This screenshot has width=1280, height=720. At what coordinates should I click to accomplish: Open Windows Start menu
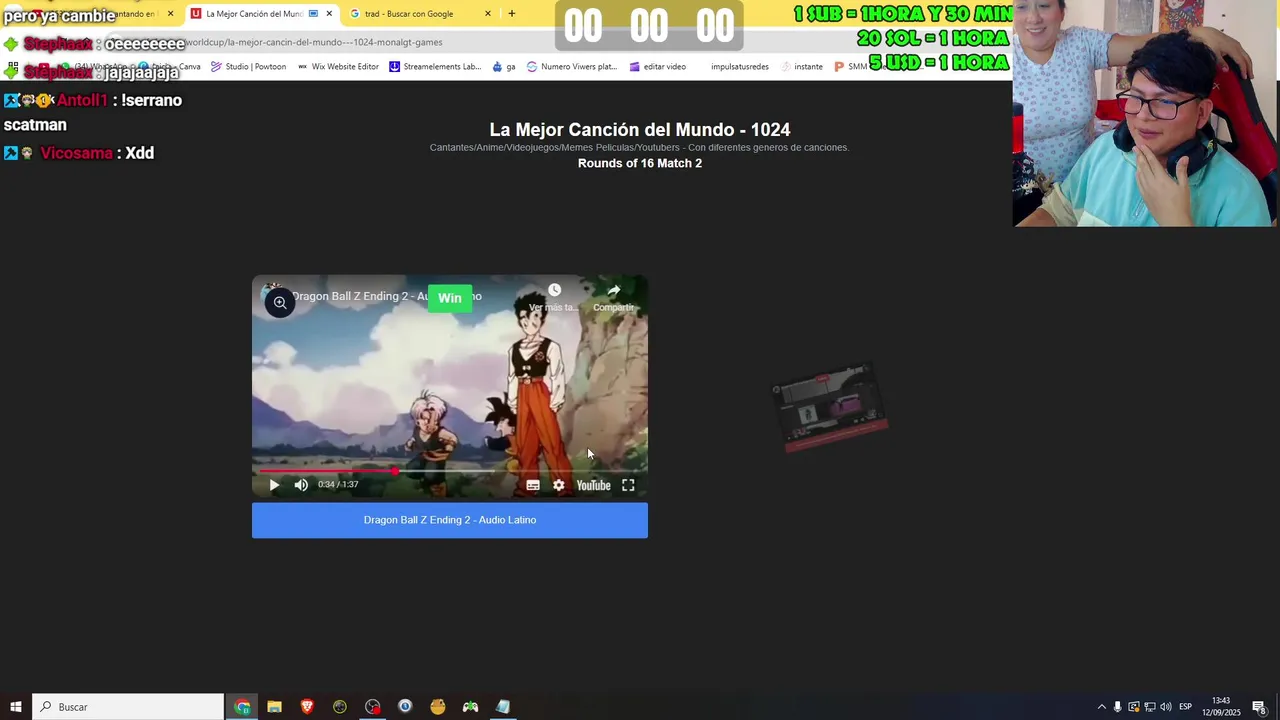16,707
